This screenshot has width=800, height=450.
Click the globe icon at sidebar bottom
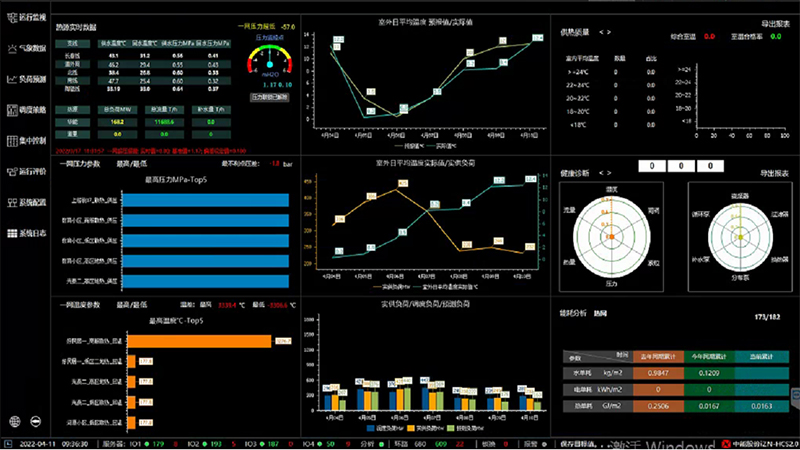point(15,420)
